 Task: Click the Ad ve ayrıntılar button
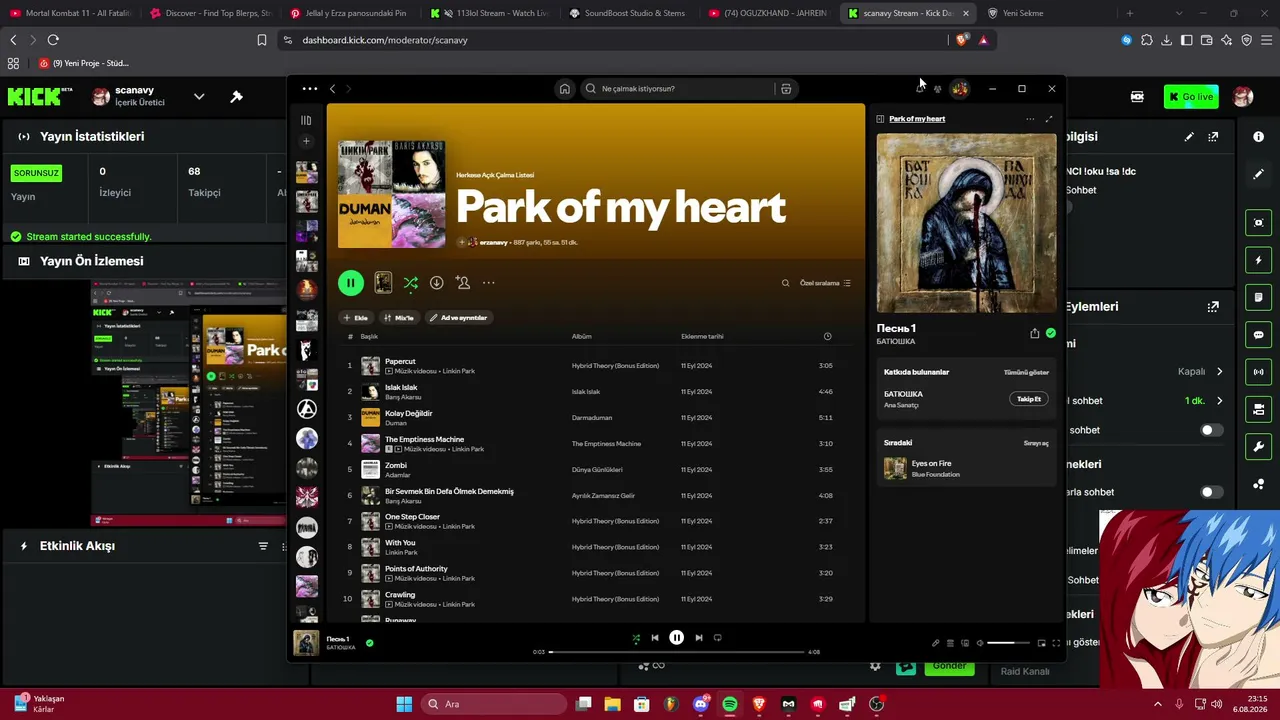459,318
